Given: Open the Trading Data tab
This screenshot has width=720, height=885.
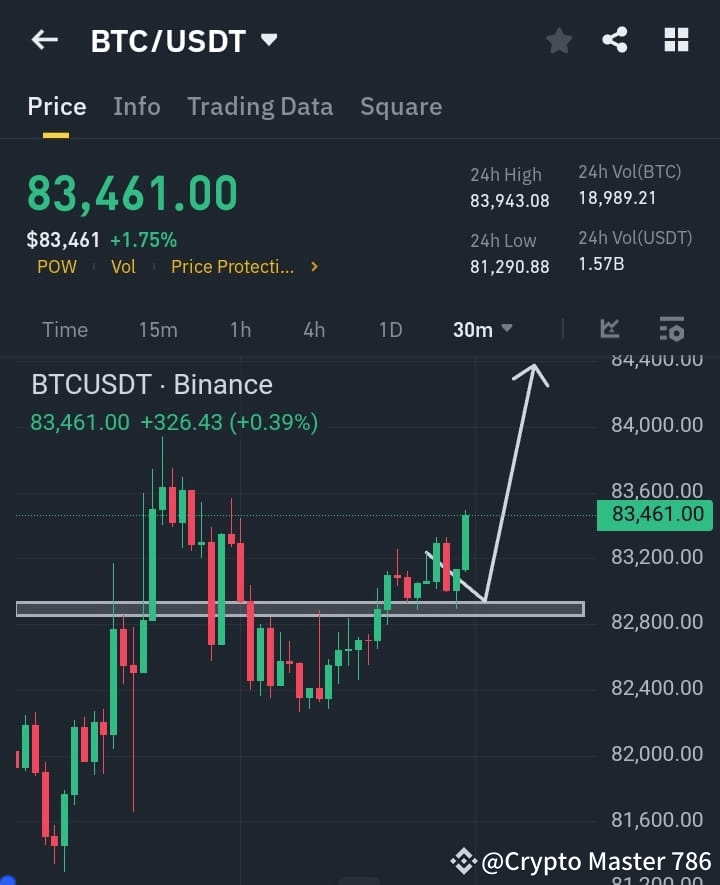Looking at the screenshot, I should [260, 106].
